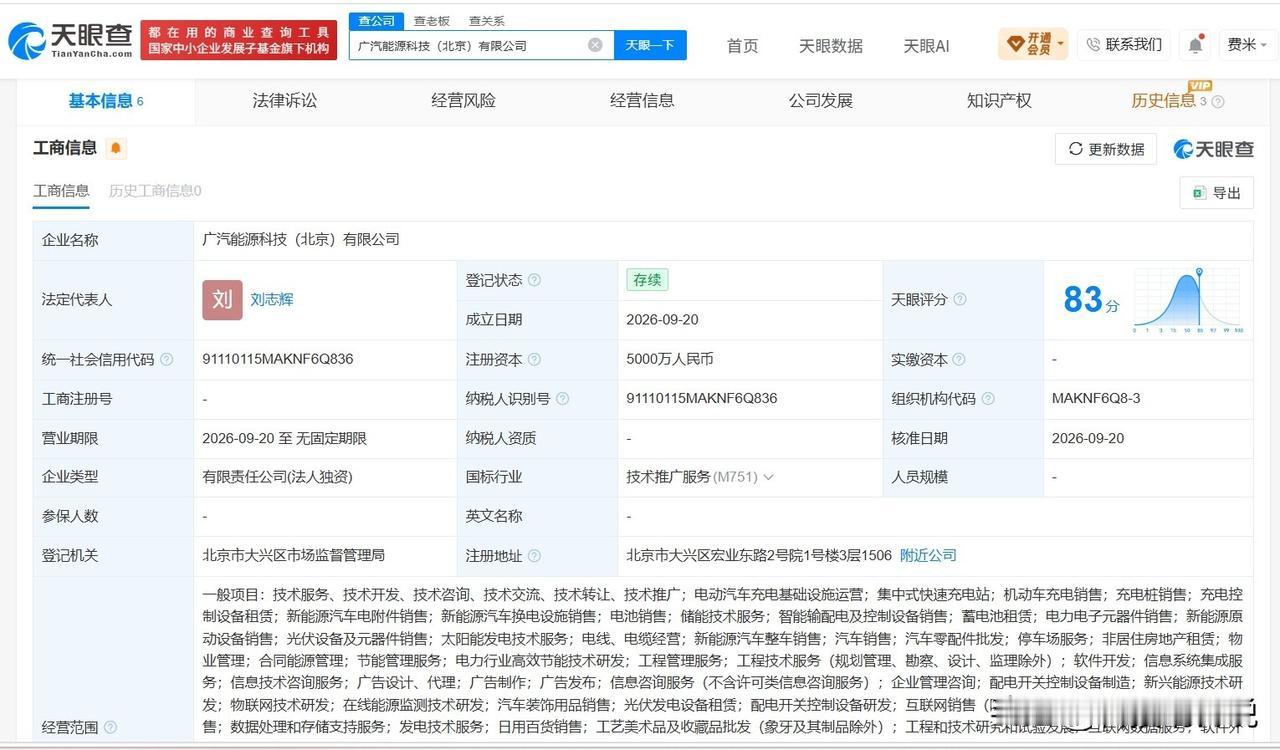Screen dimensions: 1280x750
Task: Click the help icon next to 天眼评分
Action: tap(960, 299)
